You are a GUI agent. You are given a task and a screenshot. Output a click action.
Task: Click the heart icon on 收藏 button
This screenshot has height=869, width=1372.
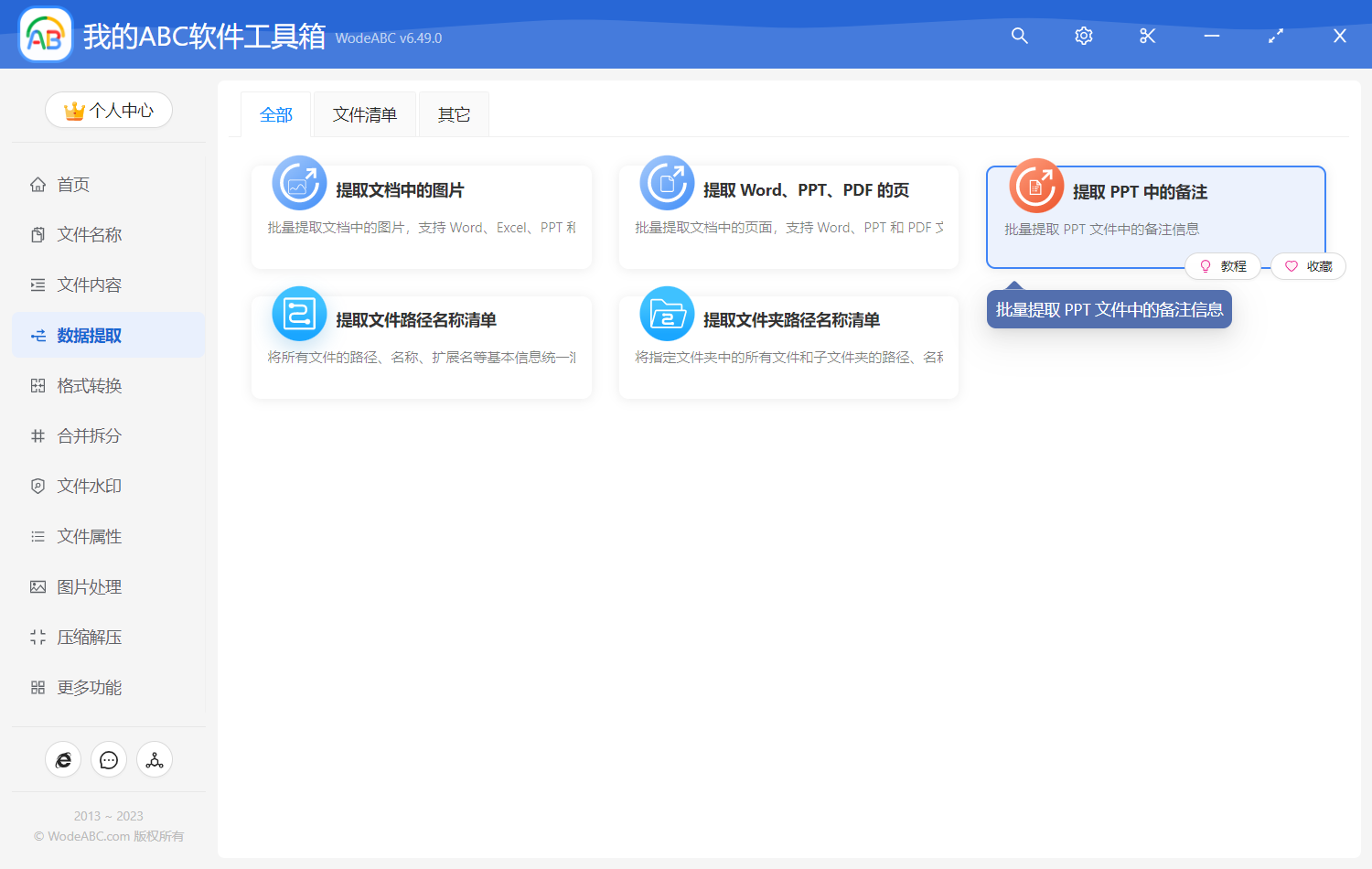1292,266
